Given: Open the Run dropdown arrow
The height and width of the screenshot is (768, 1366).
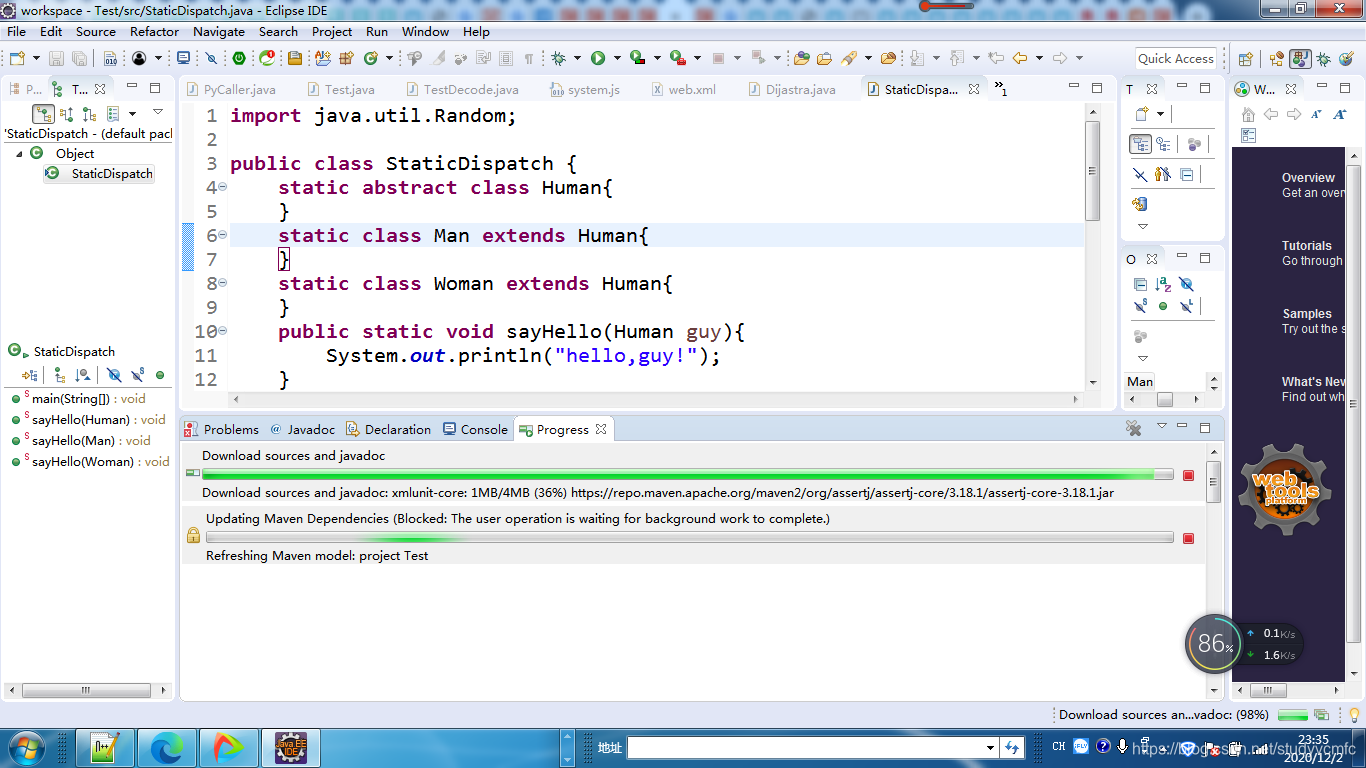Looking at the screenshot, I should coord(617,59).
